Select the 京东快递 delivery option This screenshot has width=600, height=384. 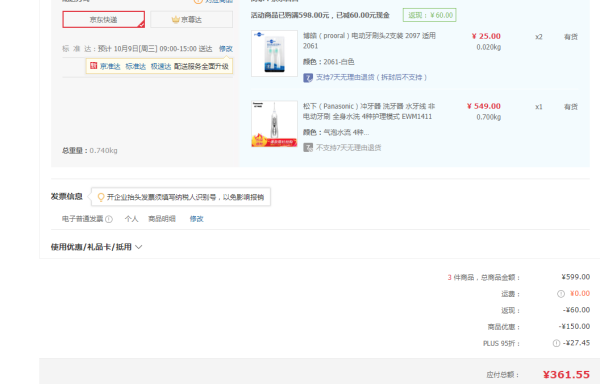point(103,20)
